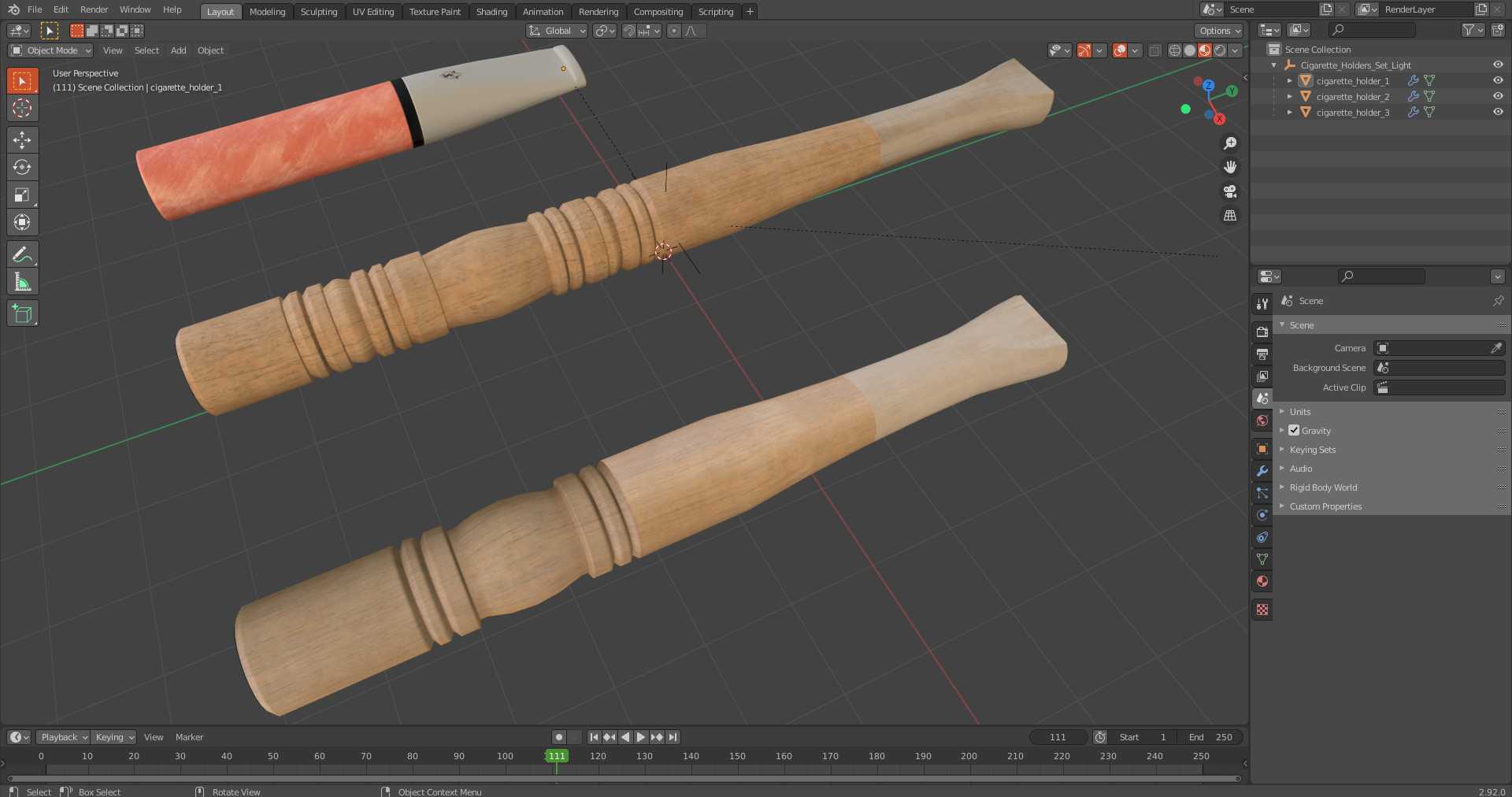This screenshot has height=797, width=1512.
Task: Open the File menu
Action: (x=35, y=9)
